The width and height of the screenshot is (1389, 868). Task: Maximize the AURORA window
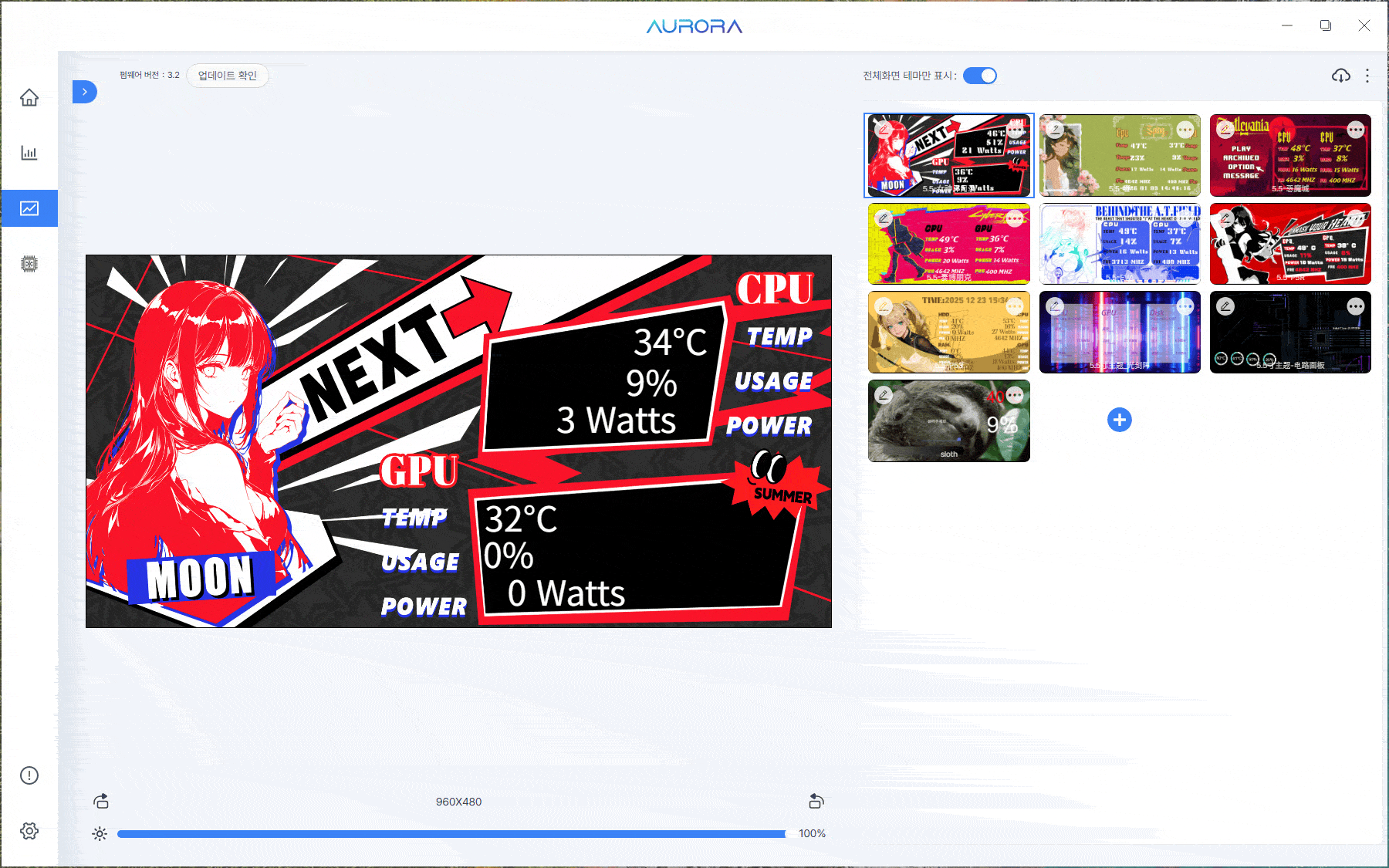(x=1326, y=25)
